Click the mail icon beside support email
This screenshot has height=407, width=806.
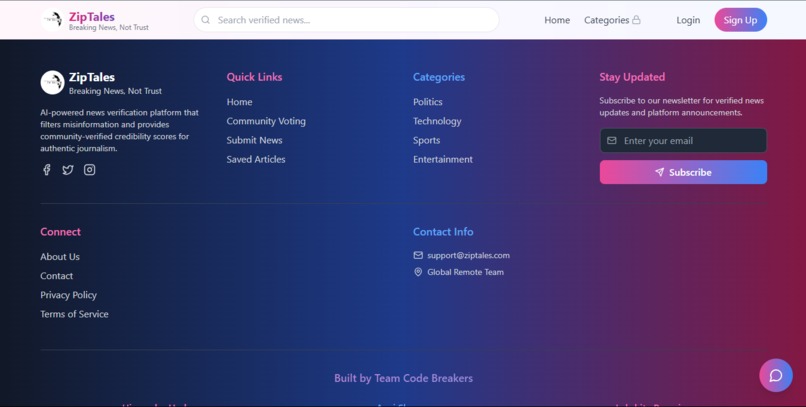pyautogui.click(x=418, y=255)
